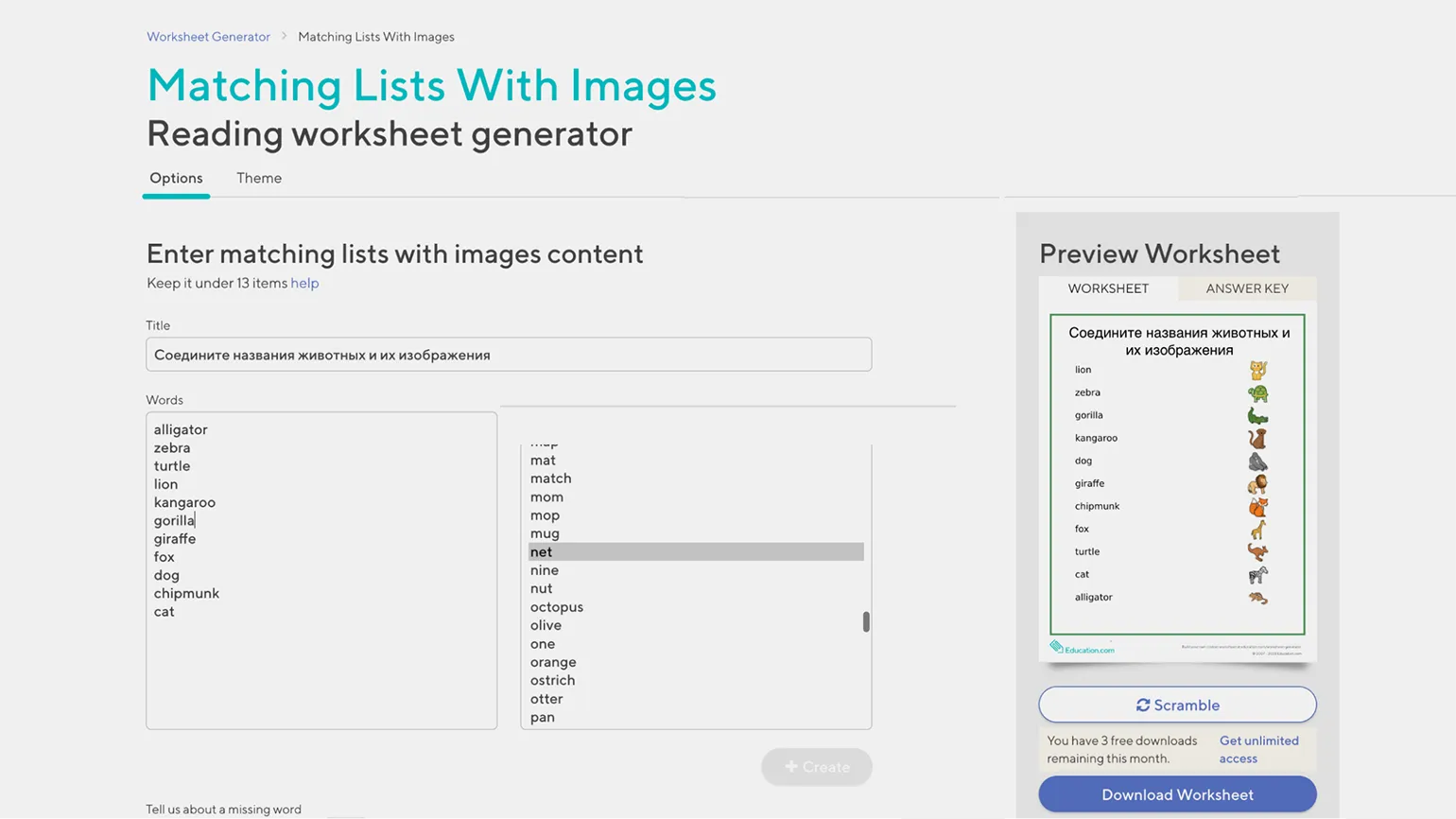Click the Education.com logo on the preview

[1083, 648]
